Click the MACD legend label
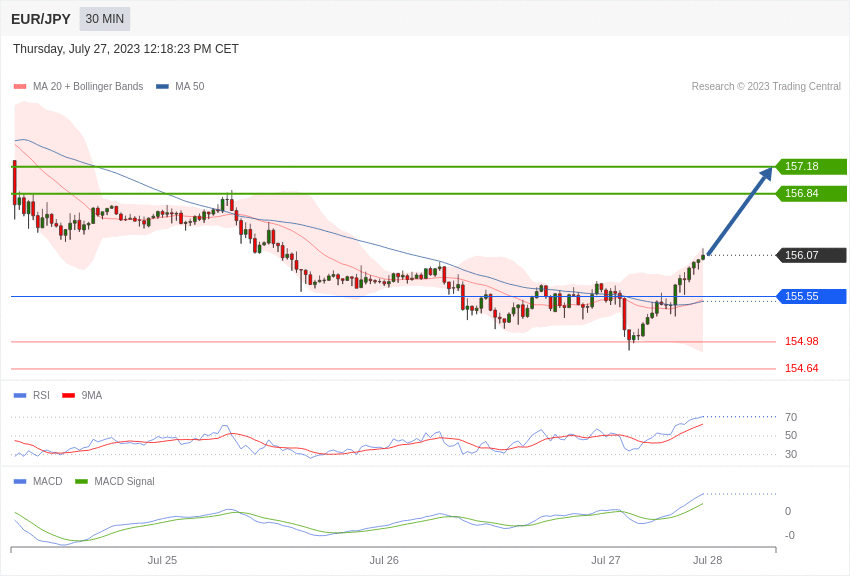Image resolution: width=850 pixels, height=576 pixels. 47,481
